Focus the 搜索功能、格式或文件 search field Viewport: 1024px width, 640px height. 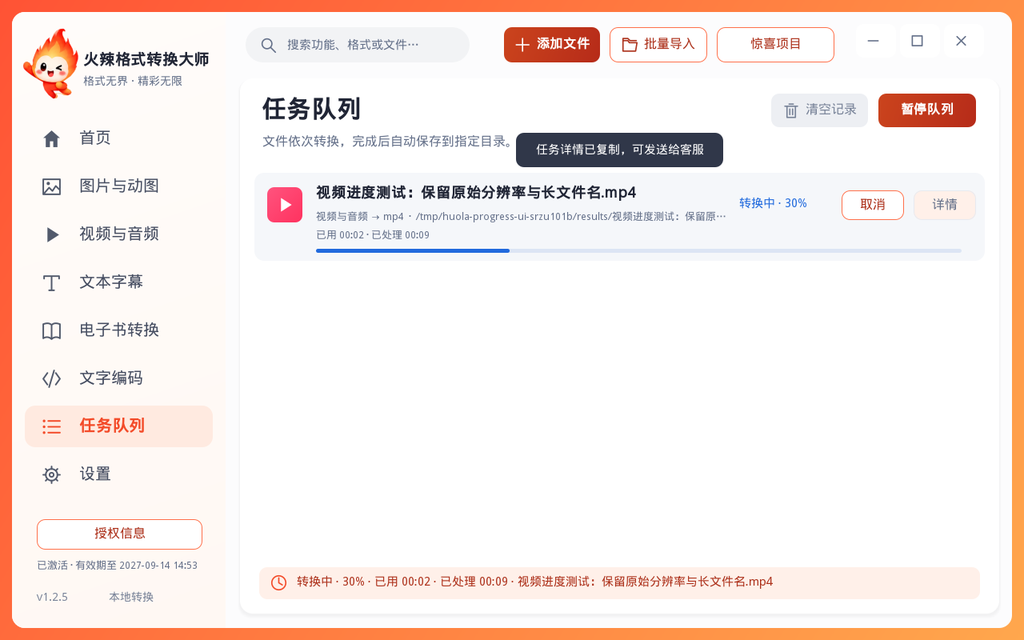coord(357,45)
